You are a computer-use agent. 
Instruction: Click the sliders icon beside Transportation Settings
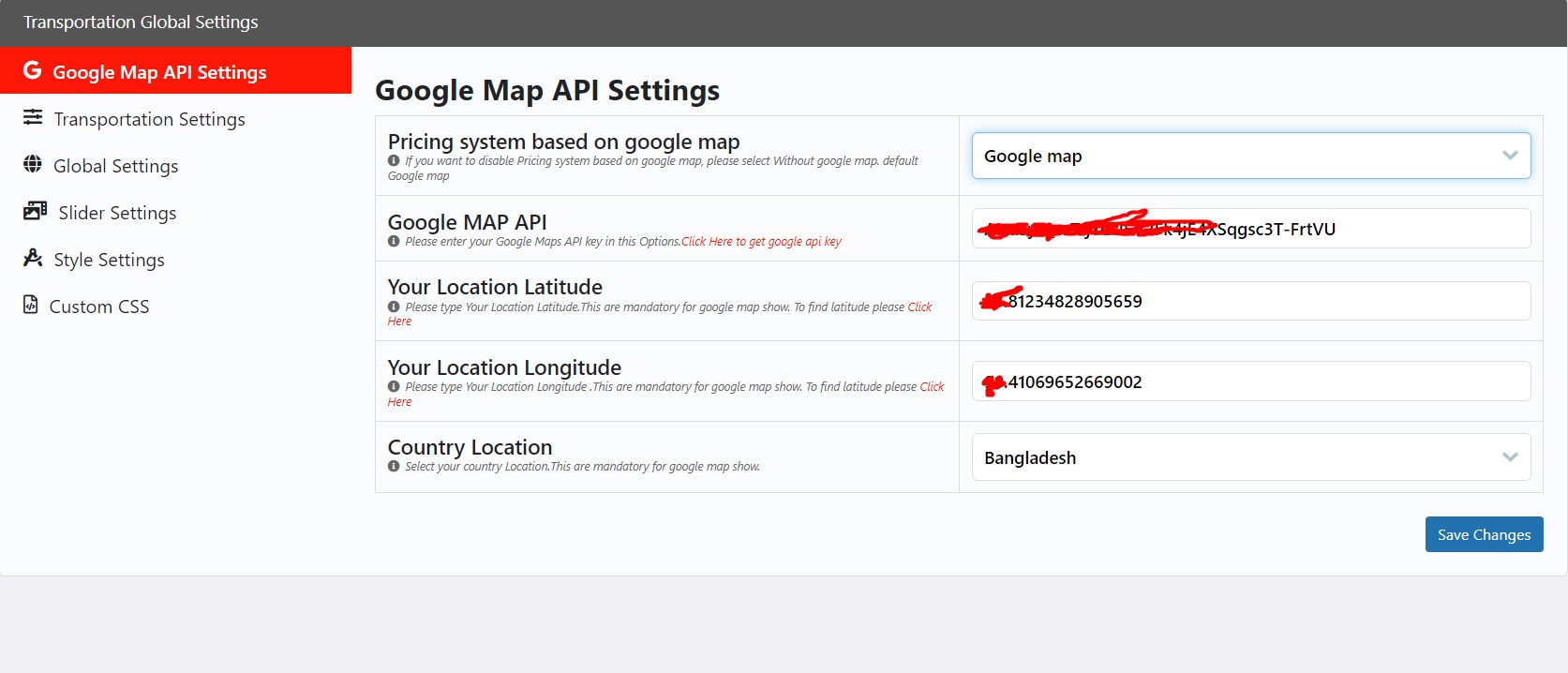pos(33,117)
